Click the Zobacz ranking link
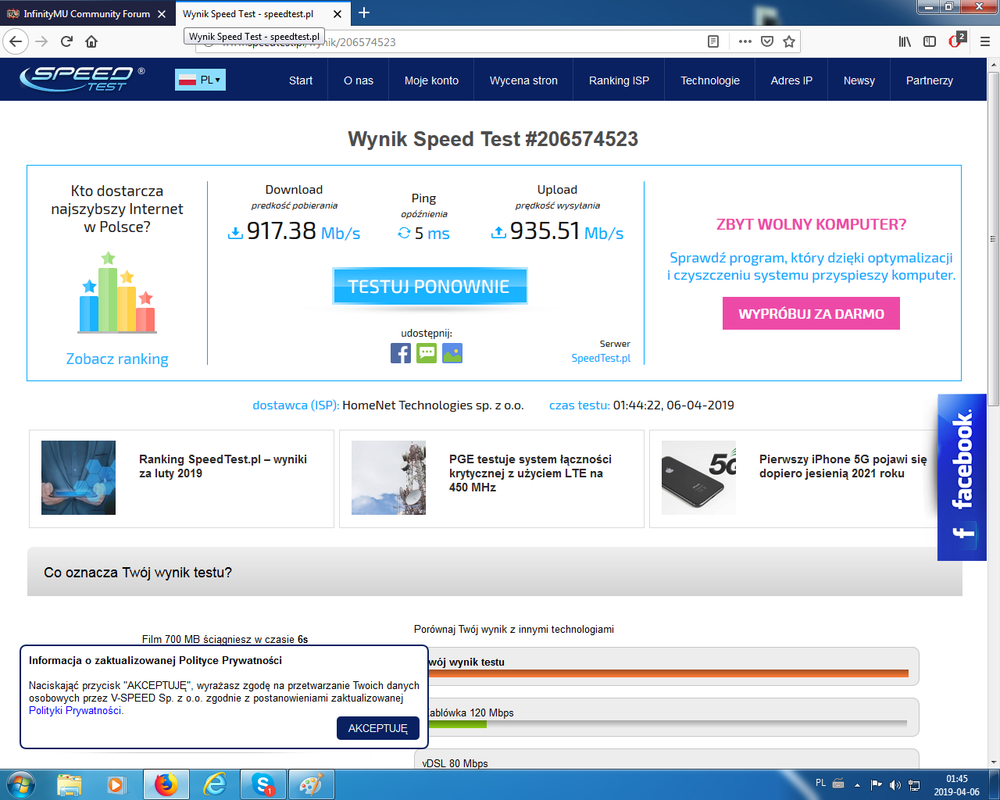Screen dimensions: 1000x800 click(117, 359)
